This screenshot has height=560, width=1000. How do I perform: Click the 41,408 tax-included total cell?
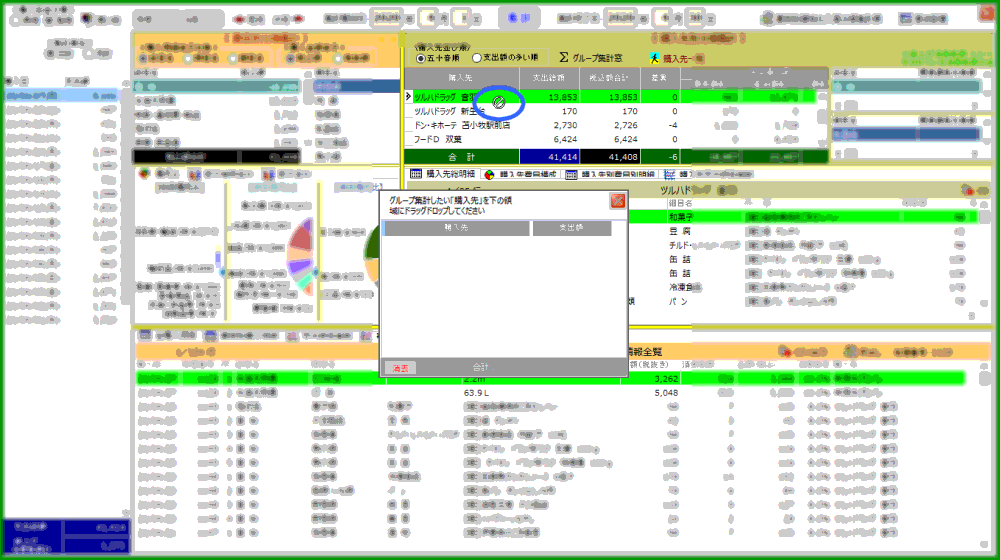(x=610, y=157)
